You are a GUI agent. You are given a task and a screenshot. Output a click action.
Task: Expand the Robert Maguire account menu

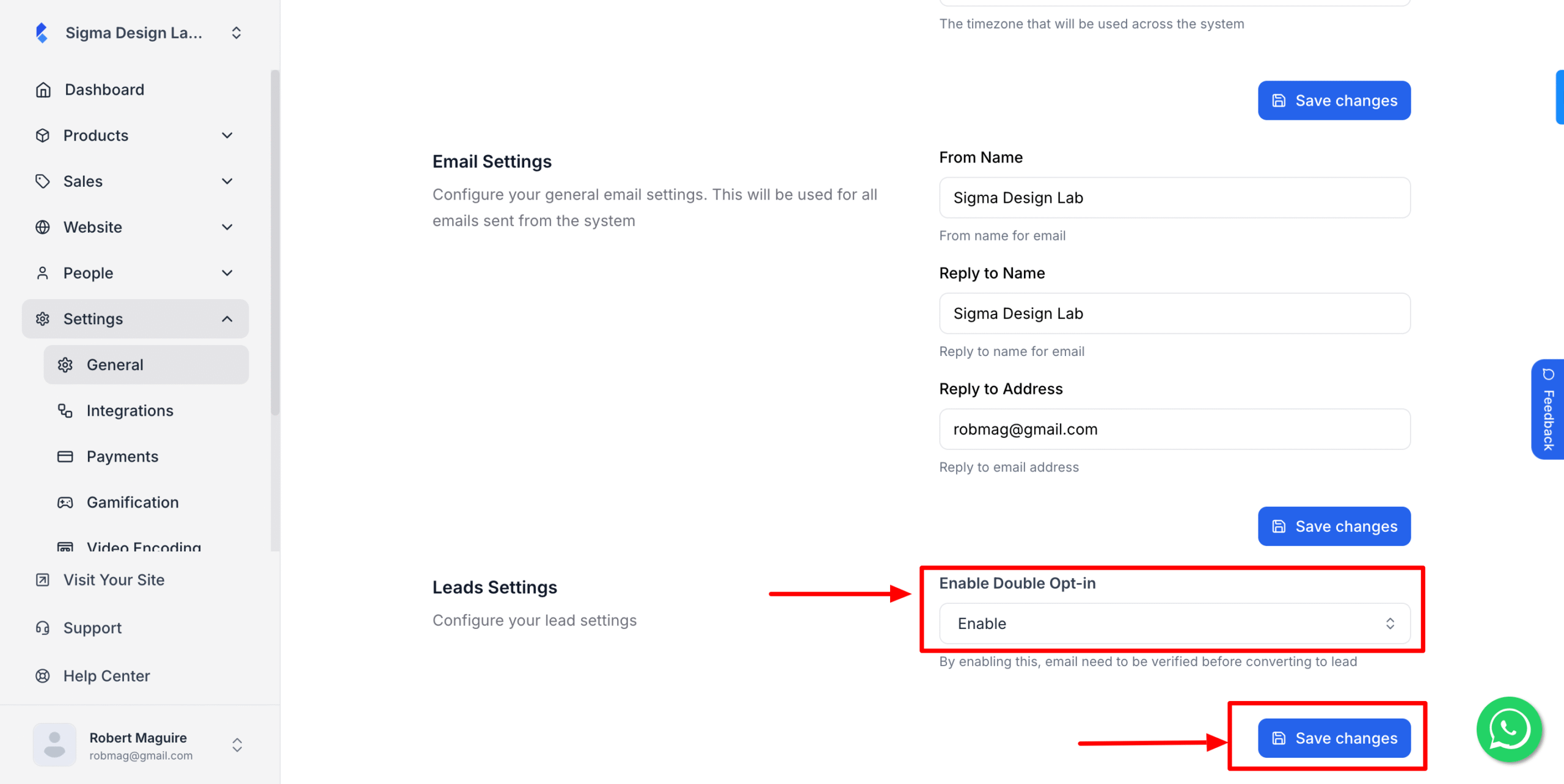click(x=236, y=745)
